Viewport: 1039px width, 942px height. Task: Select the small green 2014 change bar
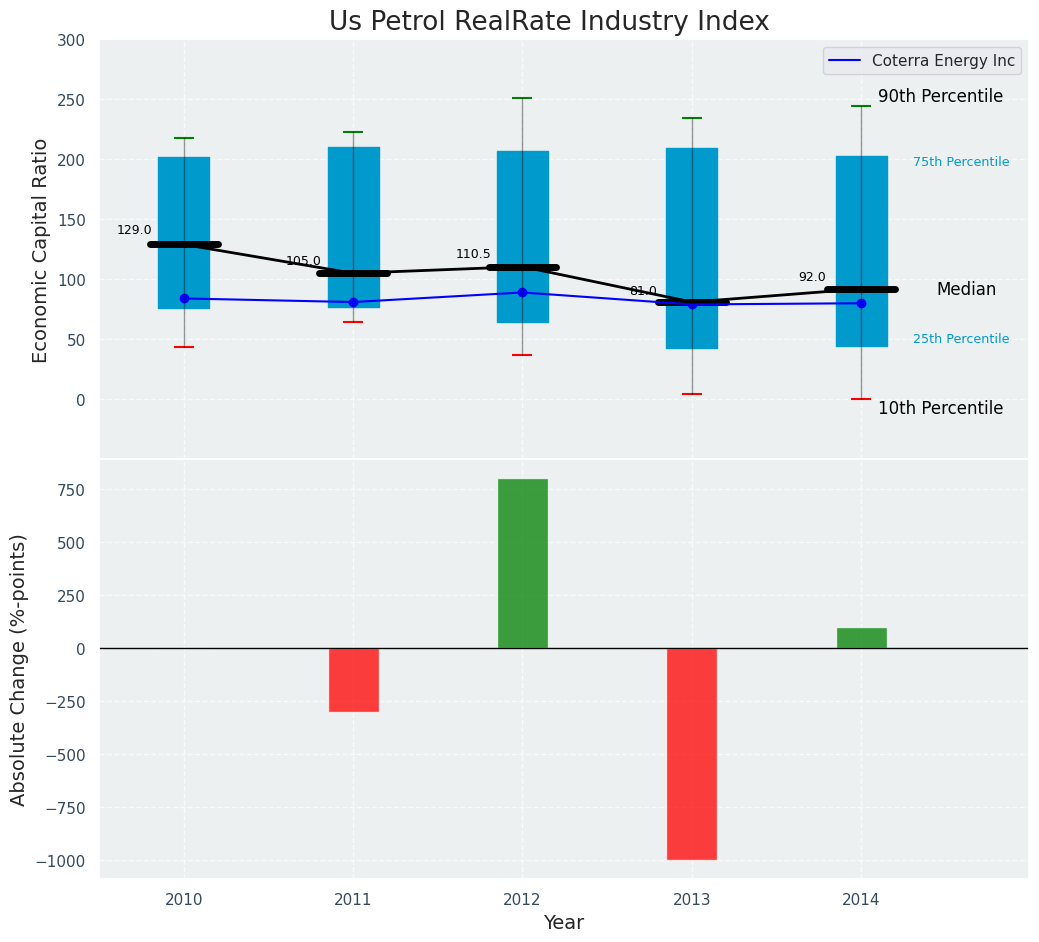pyautogui.click(x=861, y=638)
